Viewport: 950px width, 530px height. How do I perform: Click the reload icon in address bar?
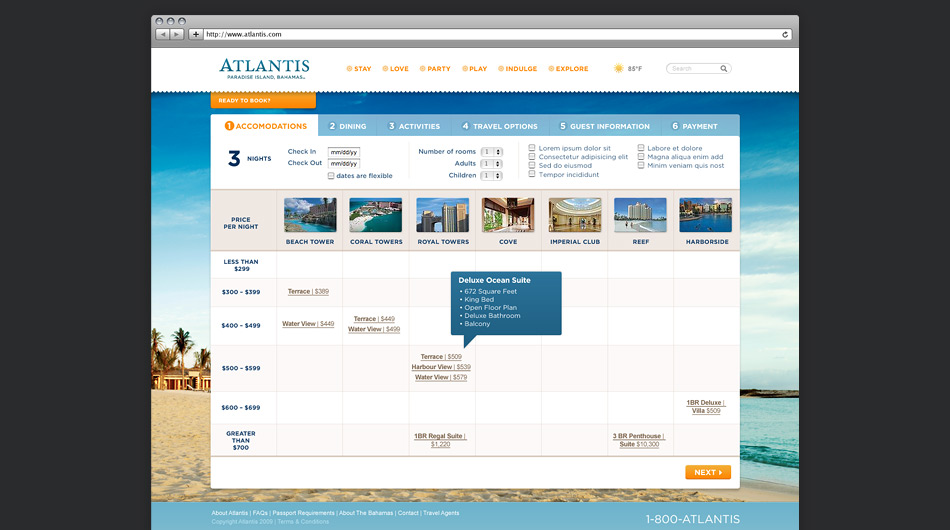point(785,35)
